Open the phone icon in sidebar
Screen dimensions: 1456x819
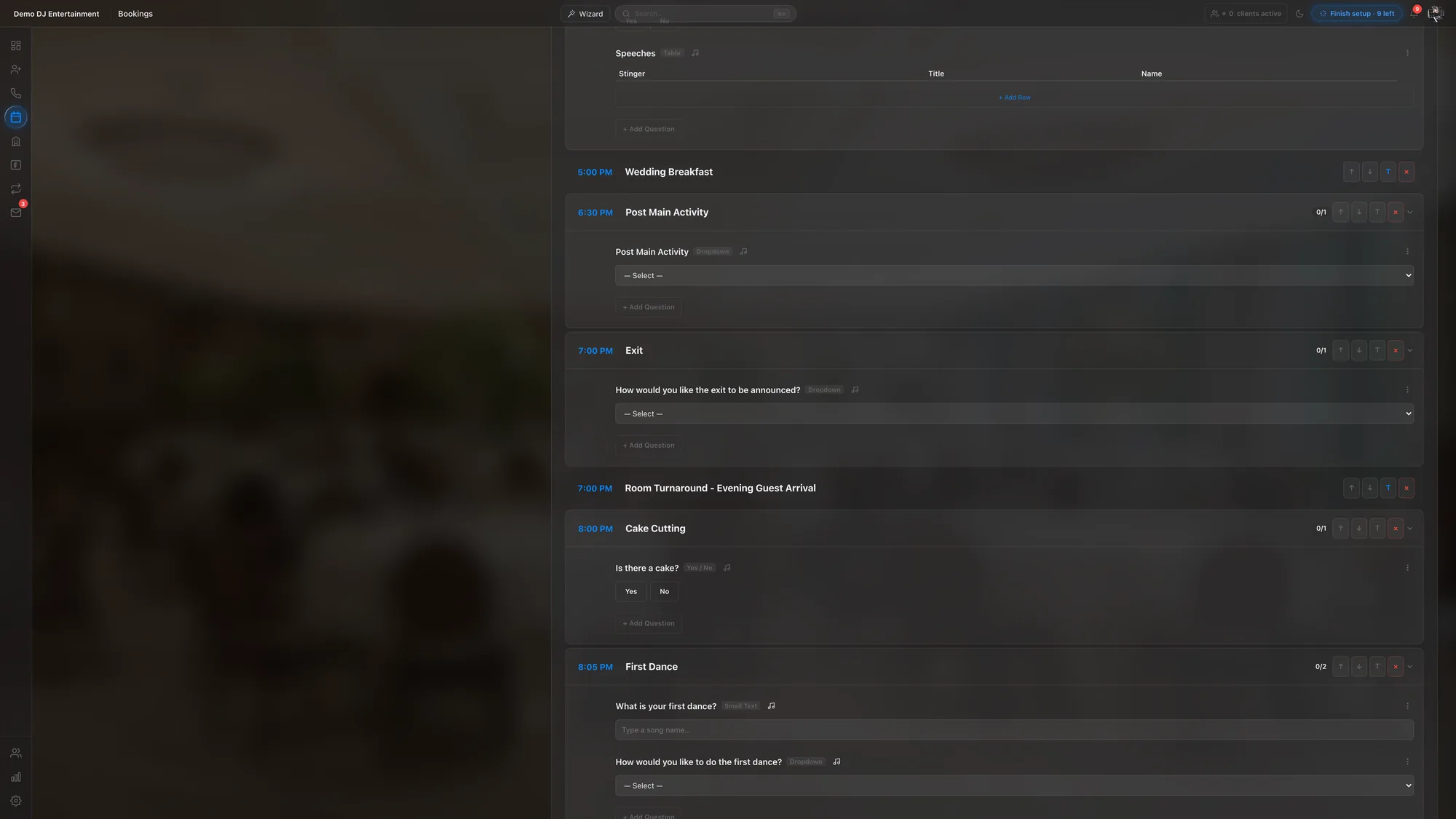pyautogui.click(x=16, y=93)
